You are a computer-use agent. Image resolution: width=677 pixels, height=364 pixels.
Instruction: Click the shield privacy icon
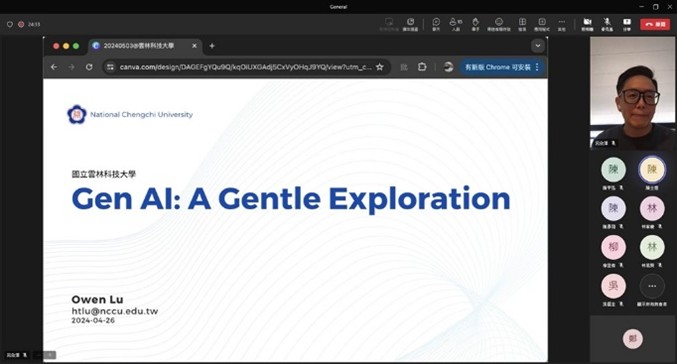(9, 25)
